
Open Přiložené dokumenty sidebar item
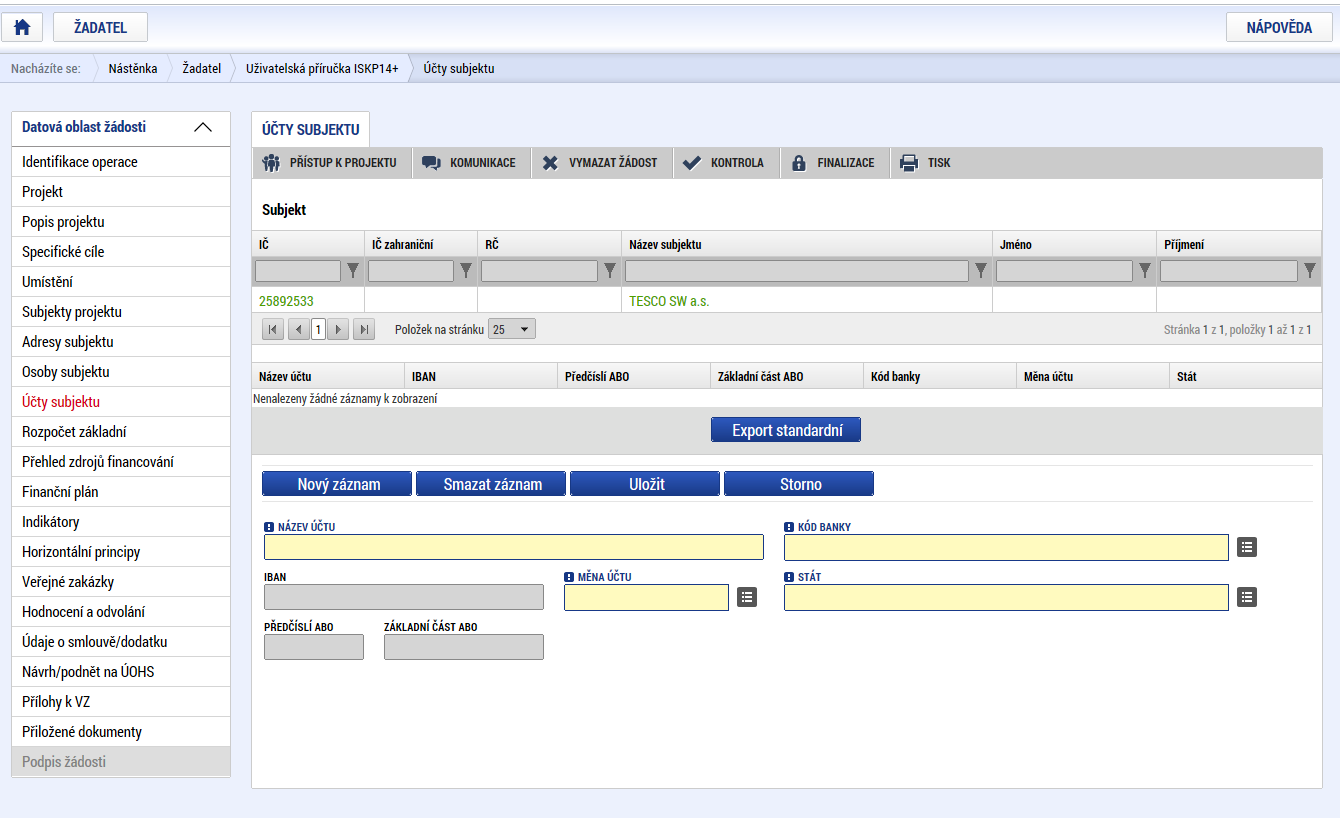(120, 732)
